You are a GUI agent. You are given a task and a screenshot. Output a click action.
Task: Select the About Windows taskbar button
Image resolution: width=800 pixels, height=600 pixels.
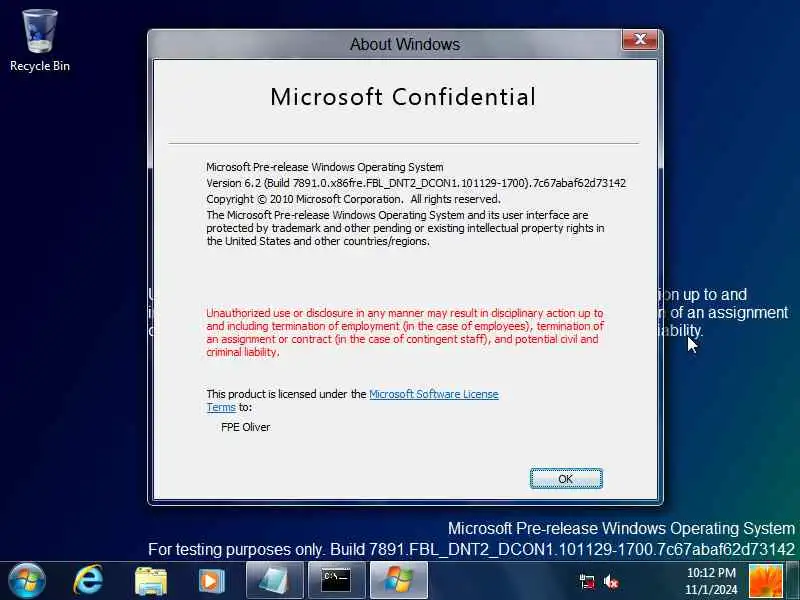(x=398, y=581)
